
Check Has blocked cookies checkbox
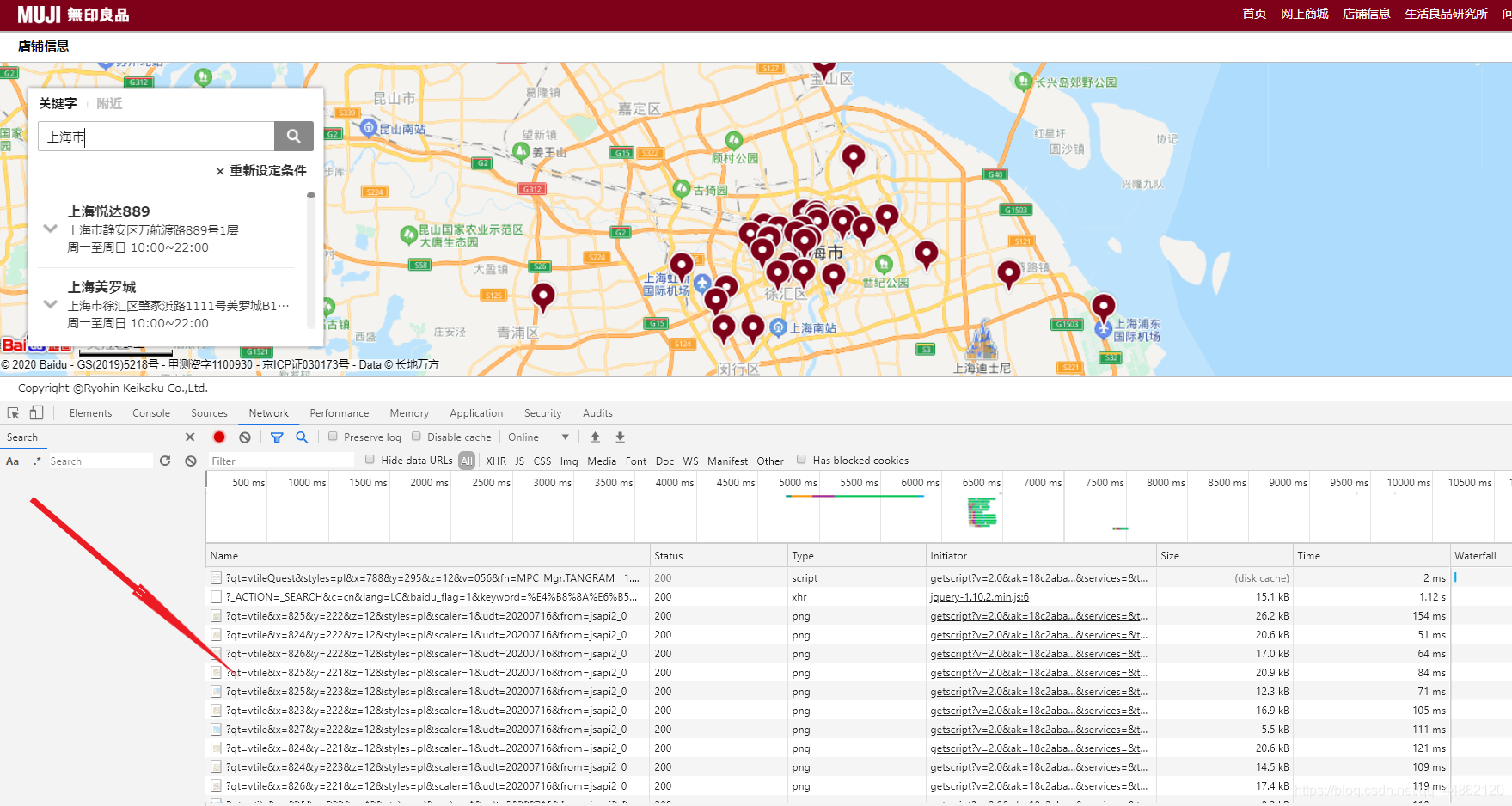coord(802,460)
